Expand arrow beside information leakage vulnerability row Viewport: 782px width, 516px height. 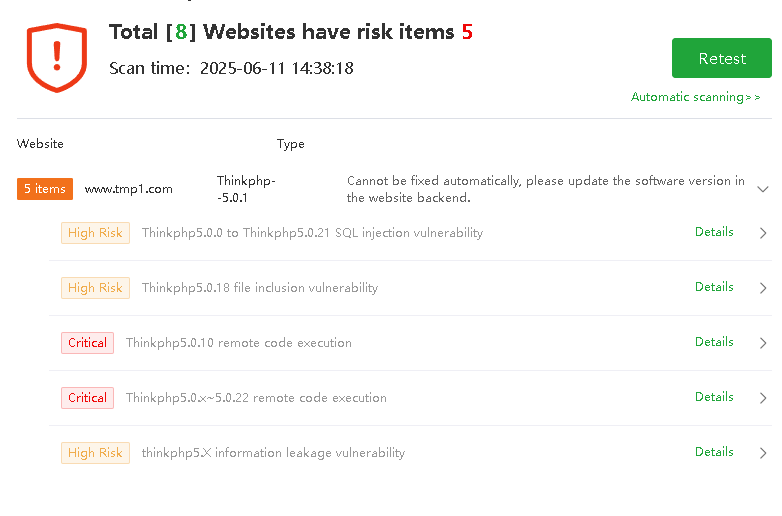coord(763,453)
